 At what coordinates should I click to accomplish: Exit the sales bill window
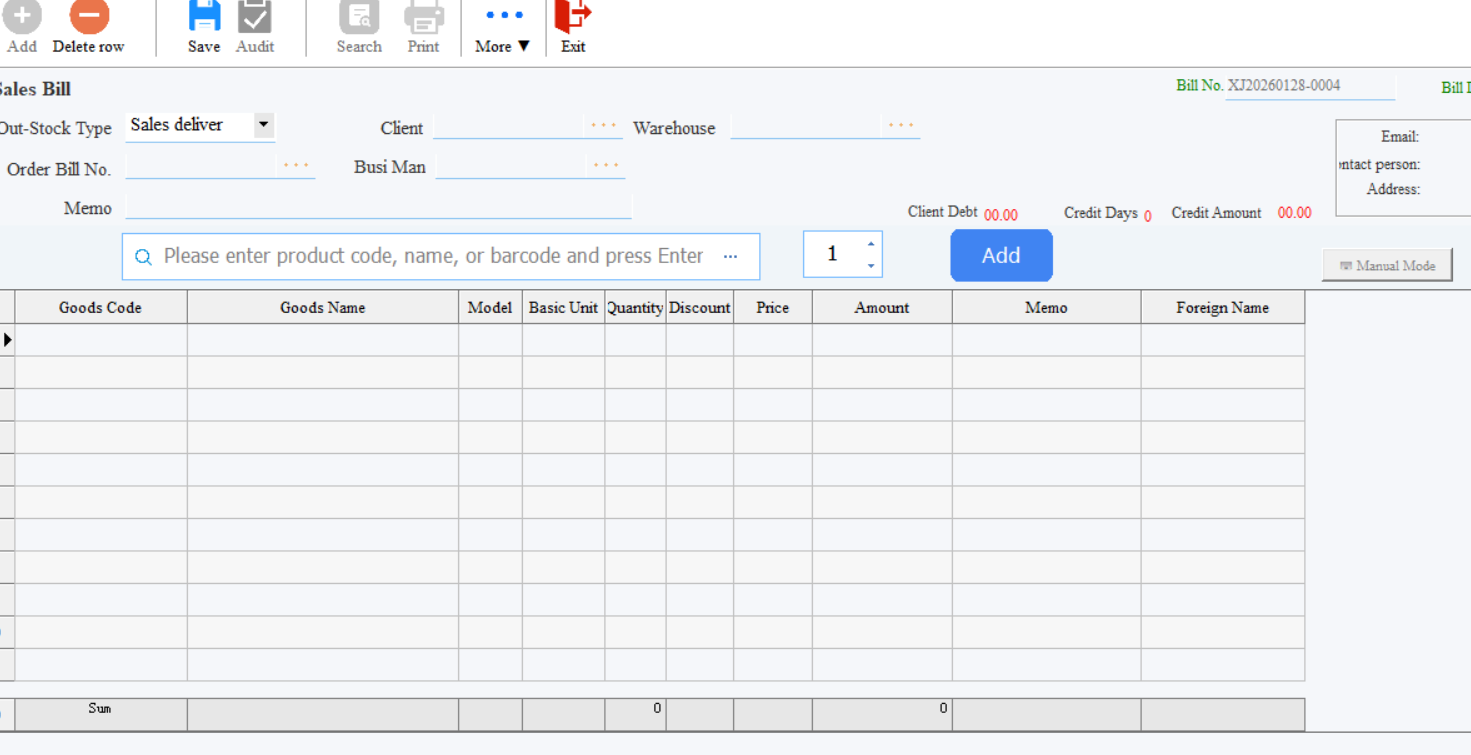coord(573,17)
